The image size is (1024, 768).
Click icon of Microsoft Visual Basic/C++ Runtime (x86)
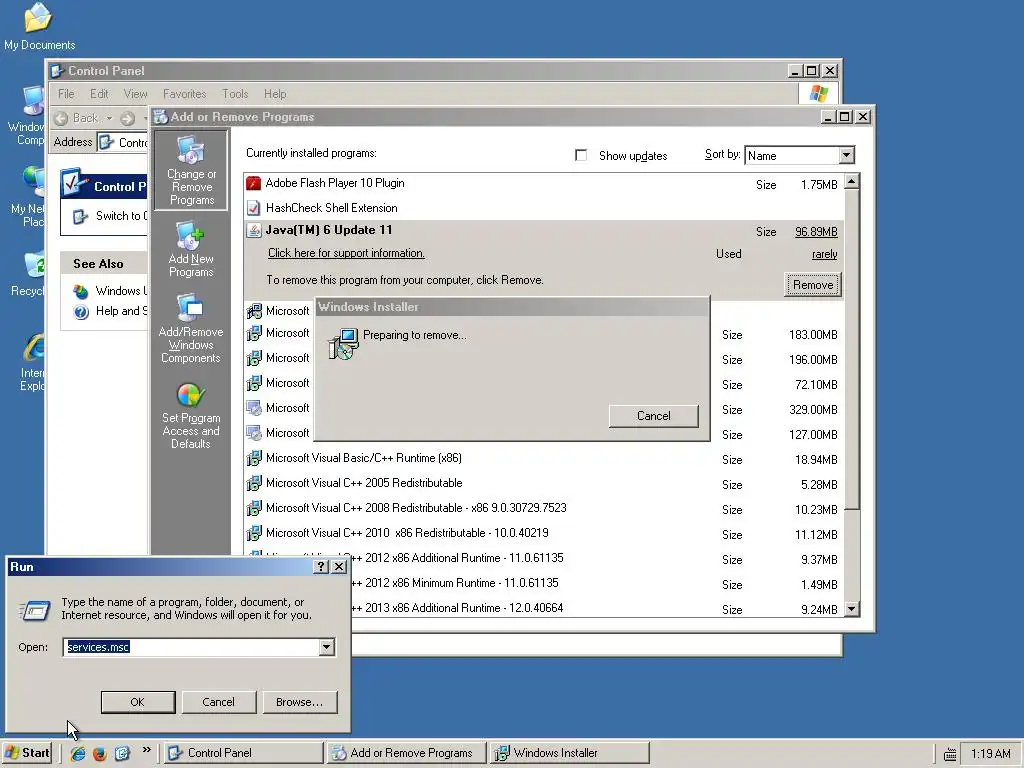pyautogui.click(x=253, y=458)
